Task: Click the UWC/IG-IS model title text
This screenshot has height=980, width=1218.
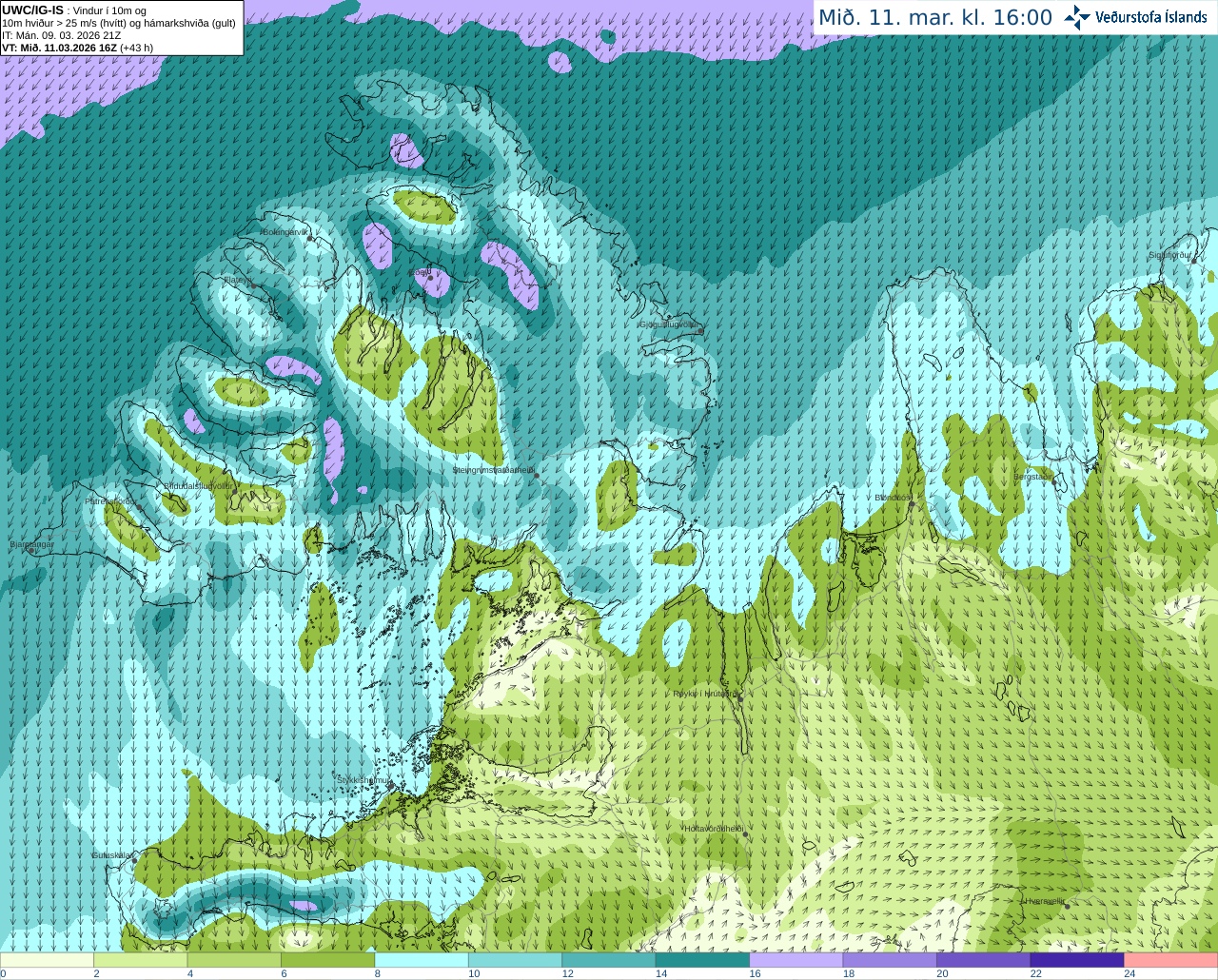Action: coord(32,10)
